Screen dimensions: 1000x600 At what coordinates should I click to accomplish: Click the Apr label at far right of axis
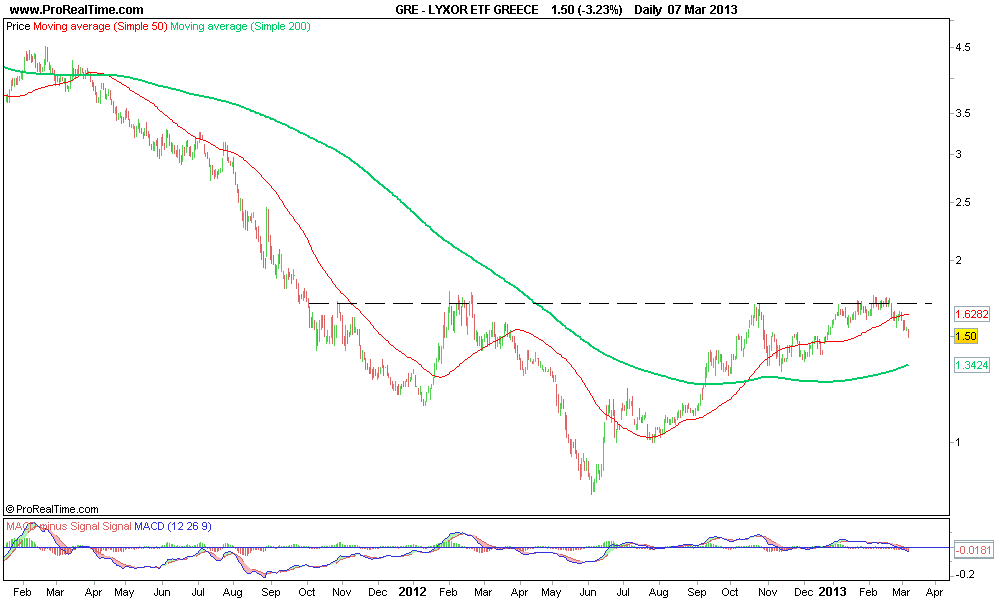click(x=934, y=592)
